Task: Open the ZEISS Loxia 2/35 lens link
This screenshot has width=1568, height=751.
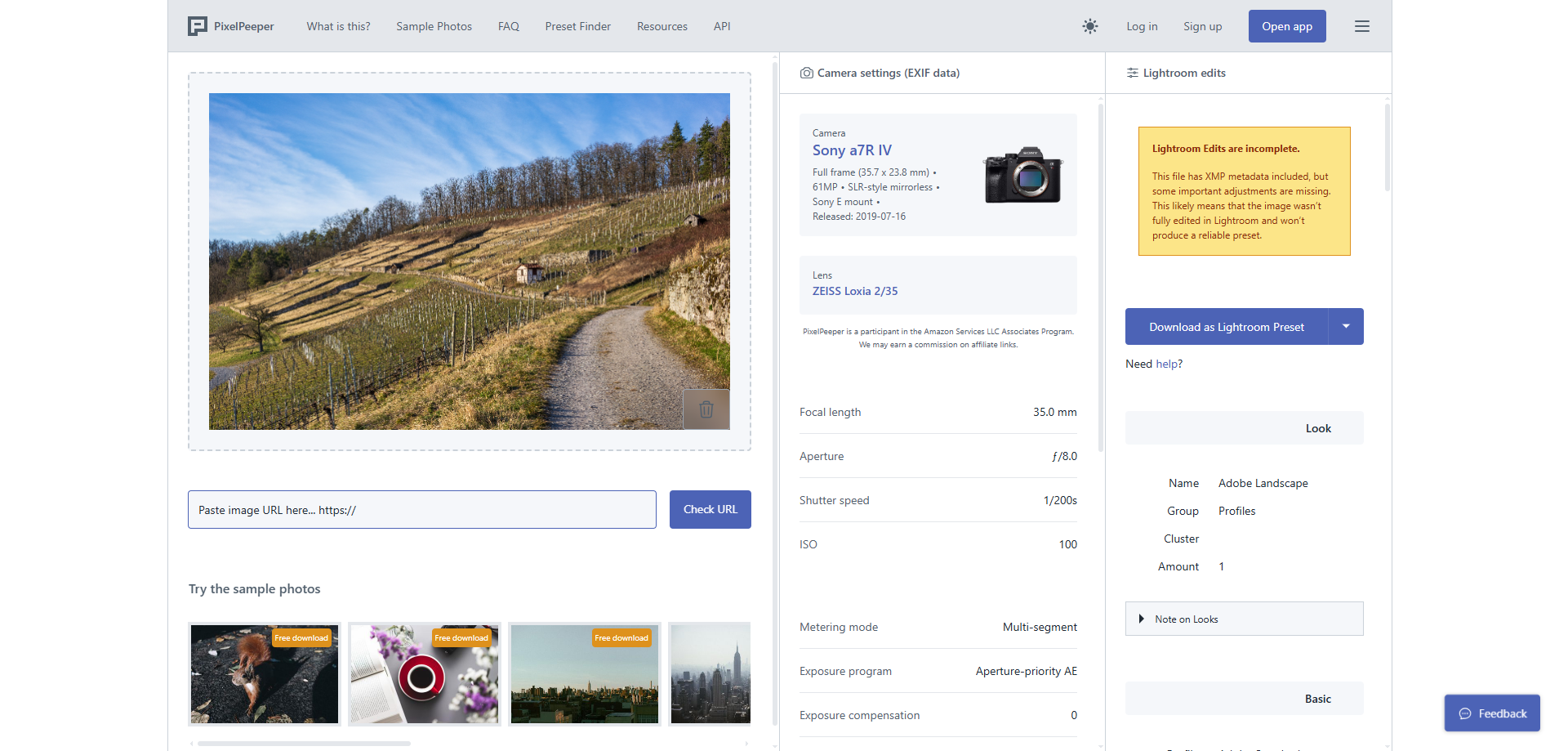Action: [x=854, y=291]
